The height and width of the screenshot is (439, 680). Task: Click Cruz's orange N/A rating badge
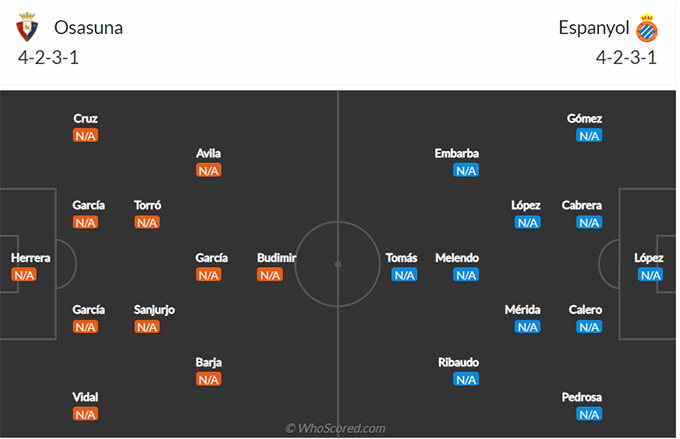tap(85, 136)
